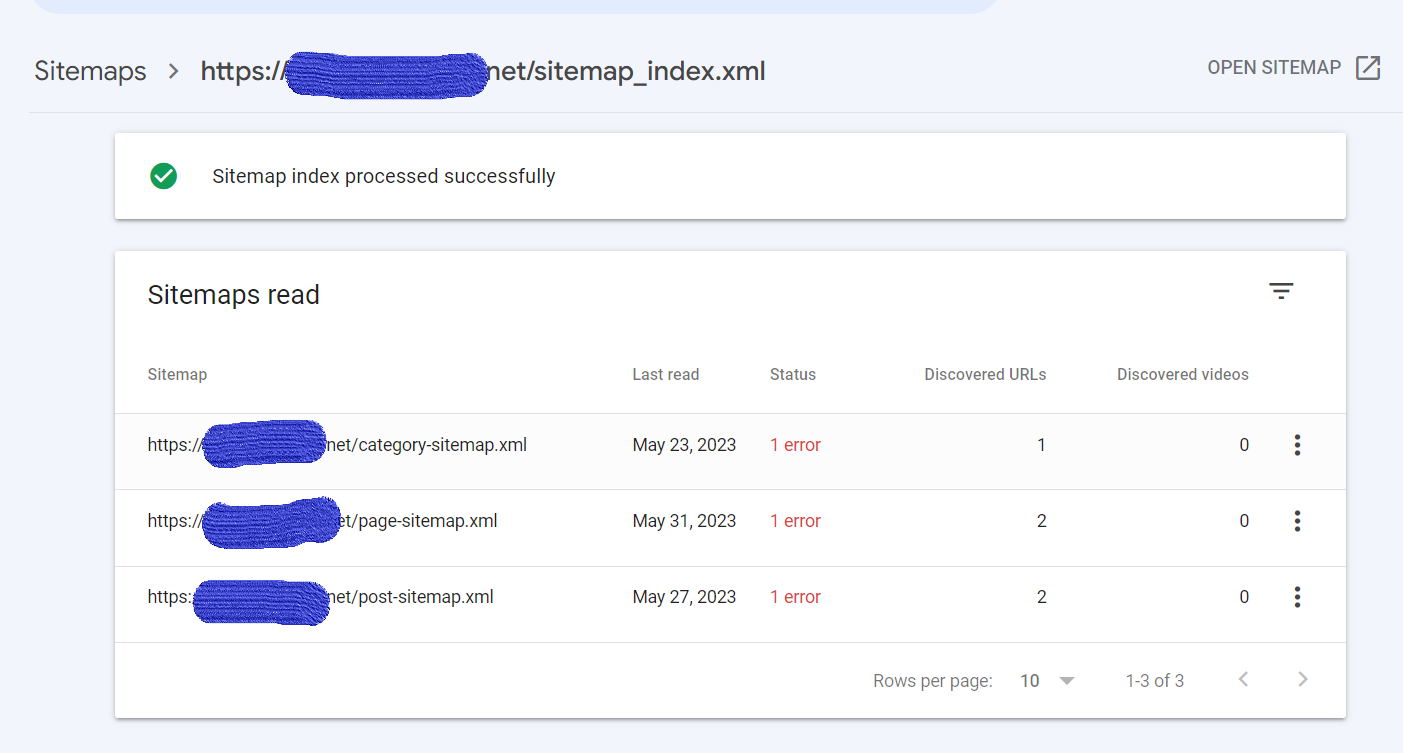Image resolution: width=1403 pixels, height=753 pixels.
Task: Click the May 27, 2023 date cell
Action: 684,597
